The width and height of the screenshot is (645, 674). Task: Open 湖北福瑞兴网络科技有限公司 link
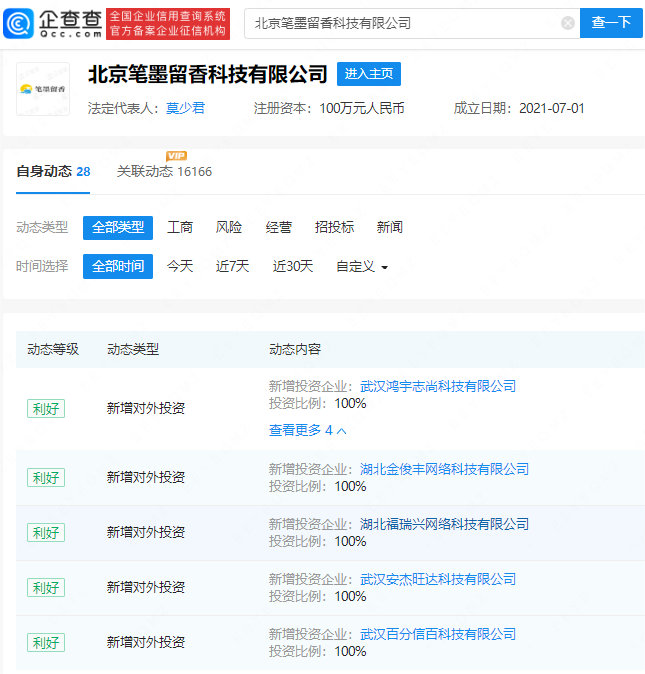pos(444,524)
